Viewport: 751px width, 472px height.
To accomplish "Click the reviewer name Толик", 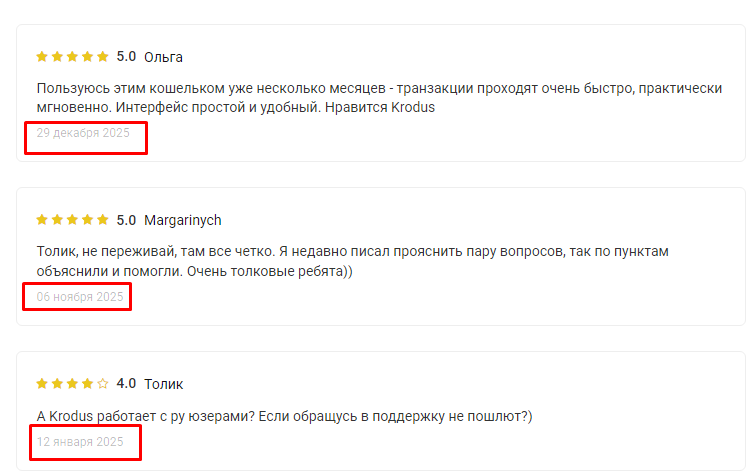I will [163, 384].
